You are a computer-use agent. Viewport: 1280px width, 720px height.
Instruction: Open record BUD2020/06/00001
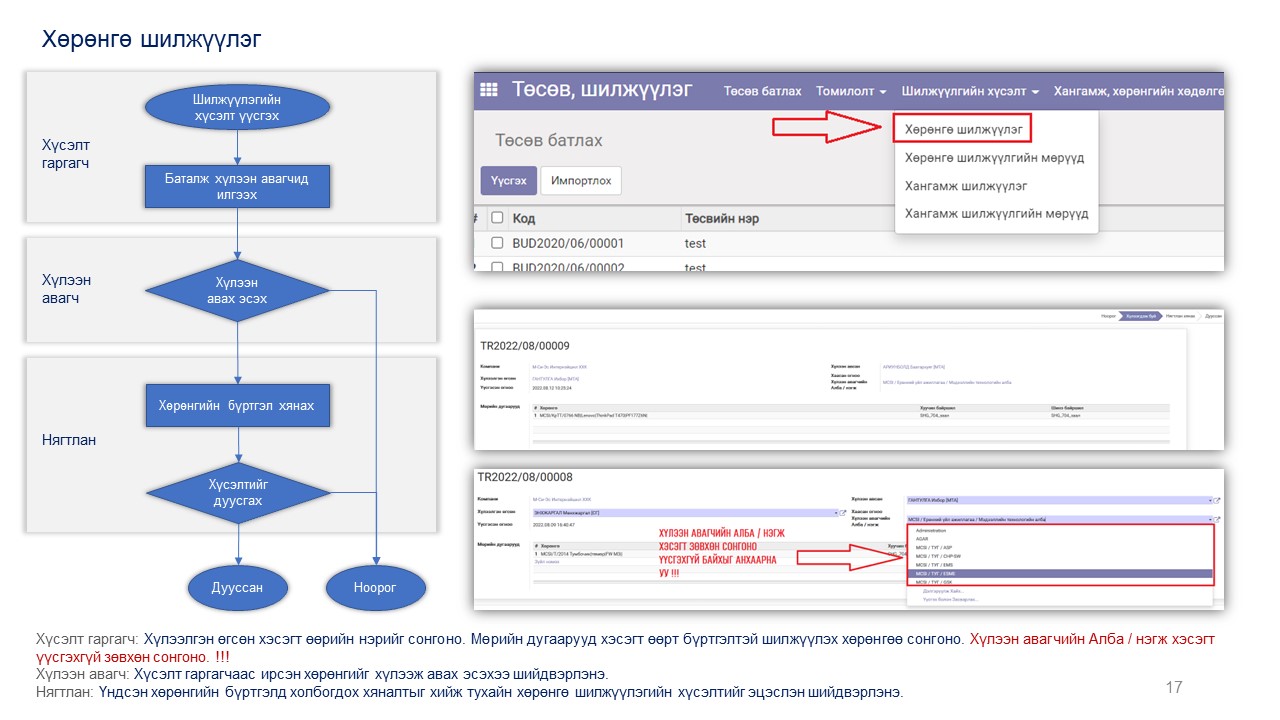tap(568, 243)
